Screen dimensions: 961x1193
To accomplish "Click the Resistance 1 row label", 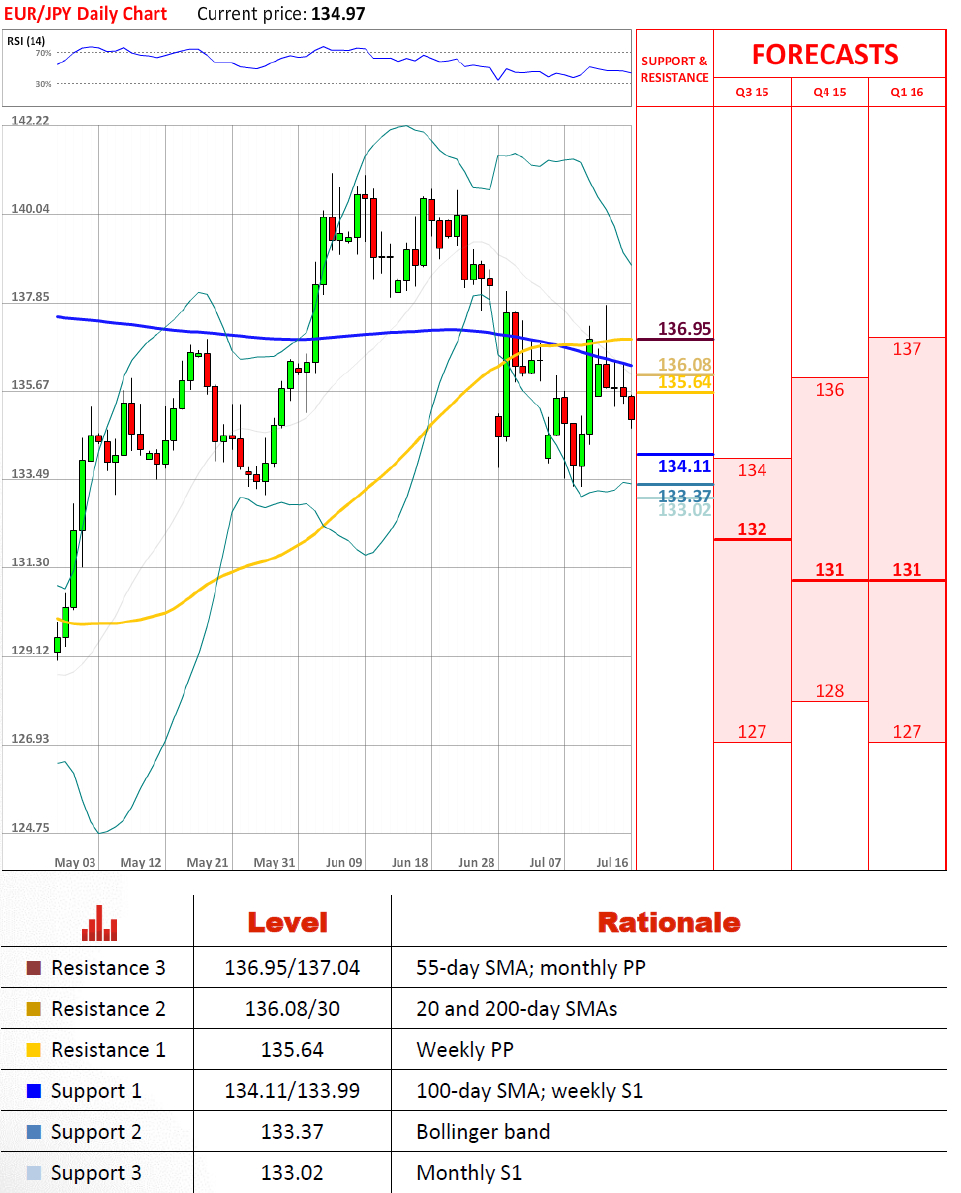I will coord(108,1050).
